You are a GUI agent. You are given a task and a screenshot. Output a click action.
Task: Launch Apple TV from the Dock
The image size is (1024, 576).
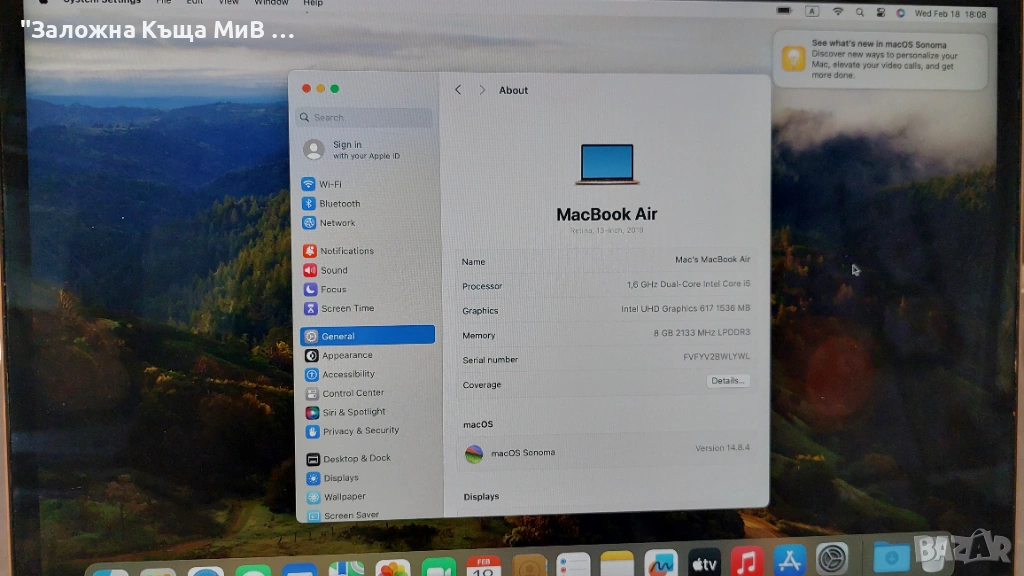click(x=704, y=562)
